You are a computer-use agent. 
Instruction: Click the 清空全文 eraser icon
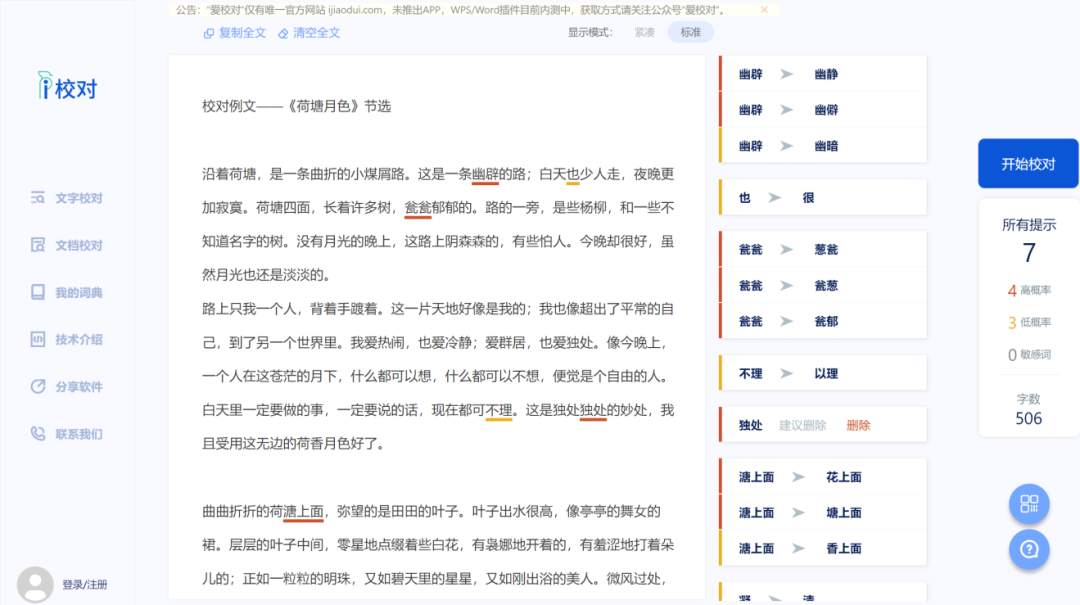pos(283,33)
